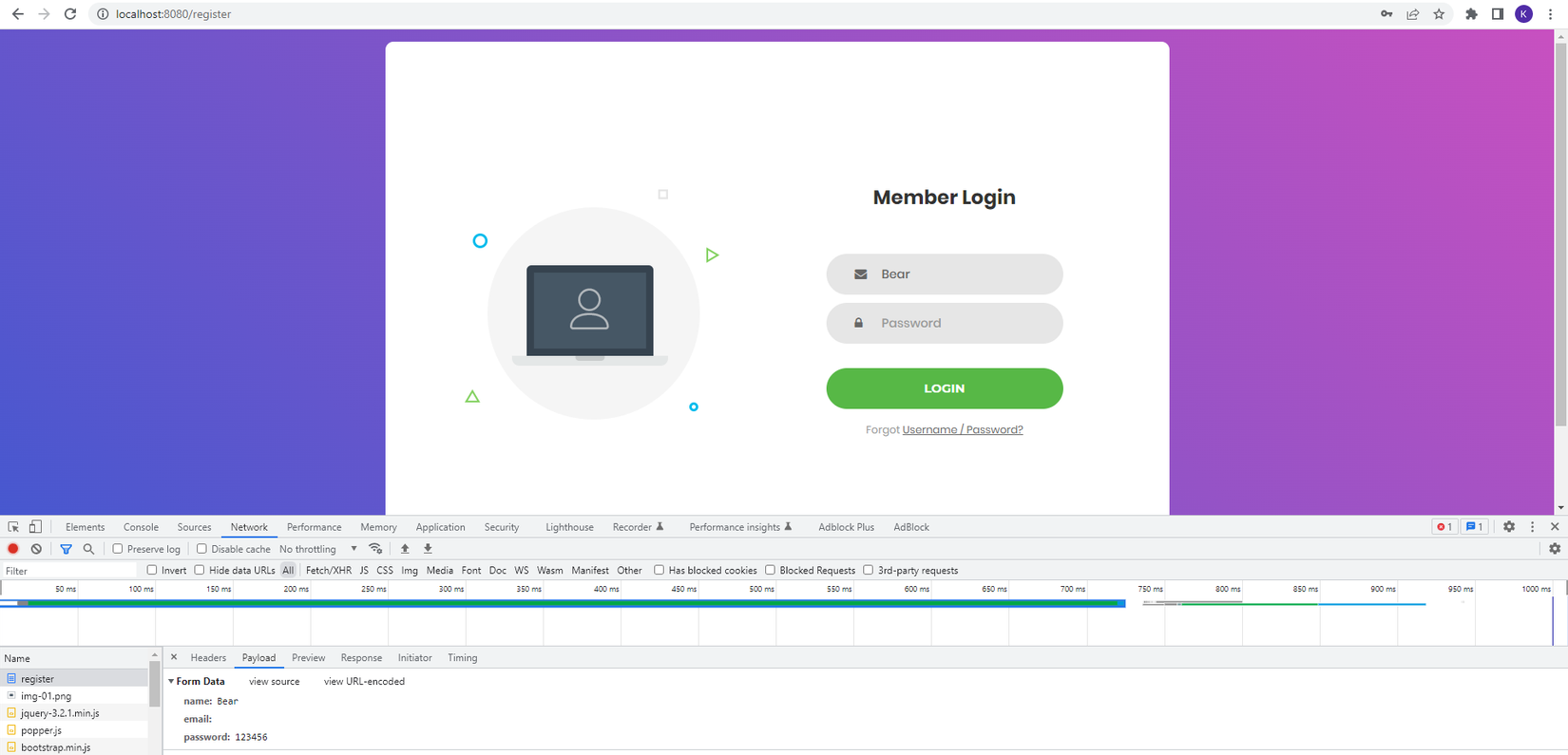The width and height of the screenshot is (1568, 755).
Task: Toggle the device toolbar in DevTools
Action: pyautogui.click(x=35, y=527)
